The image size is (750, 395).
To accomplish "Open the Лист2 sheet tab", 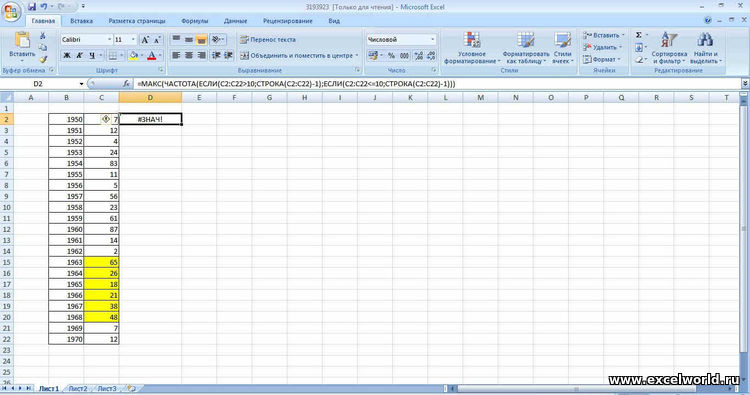I will (78, 388).
